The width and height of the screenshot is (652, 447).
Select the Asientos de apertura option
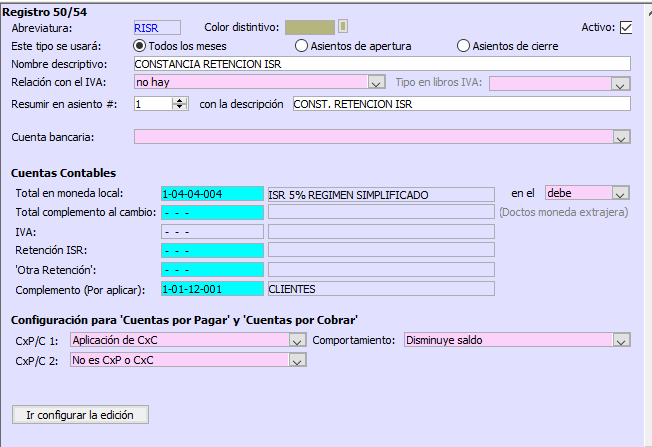click(x=301, y=46)
